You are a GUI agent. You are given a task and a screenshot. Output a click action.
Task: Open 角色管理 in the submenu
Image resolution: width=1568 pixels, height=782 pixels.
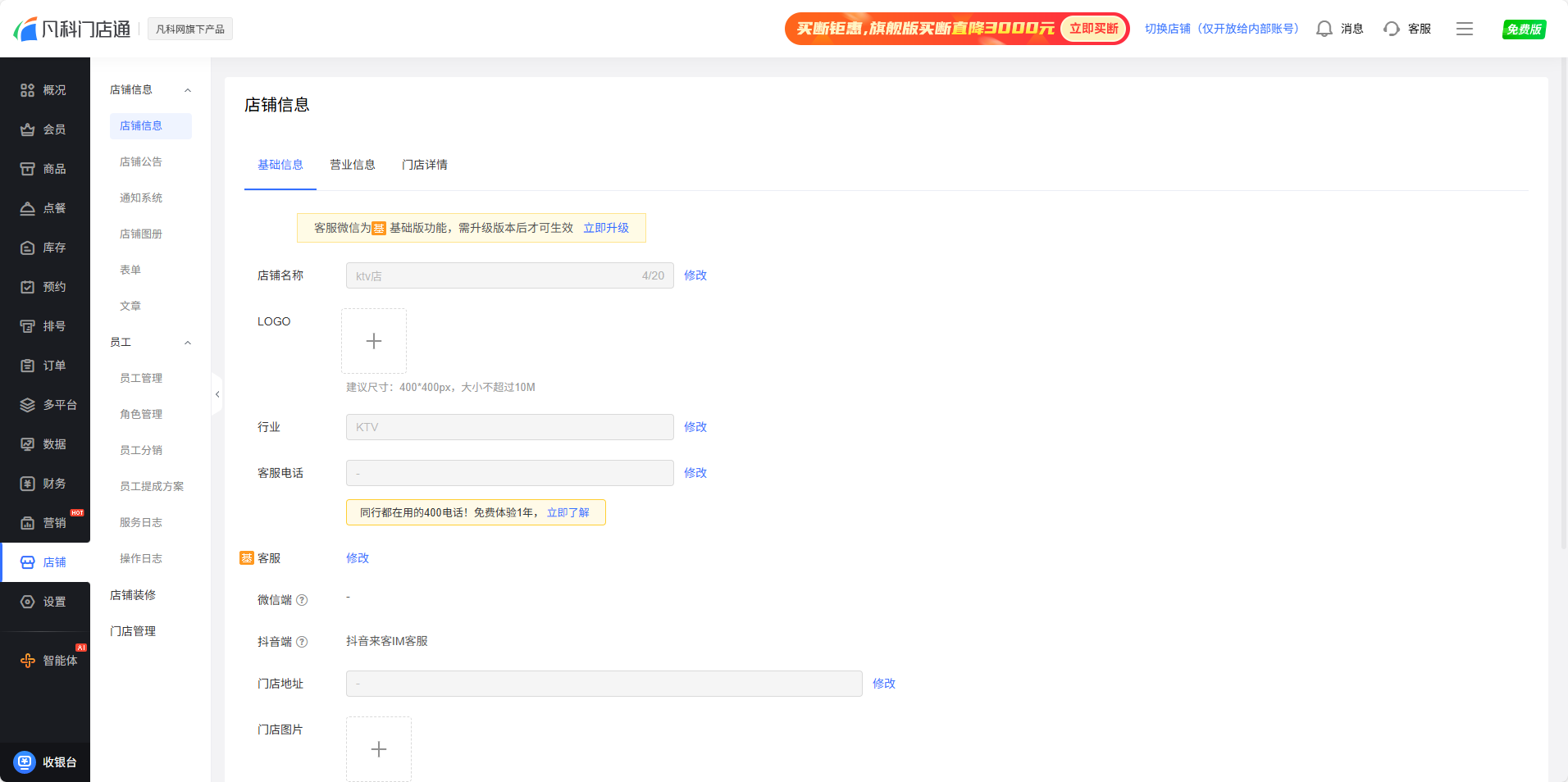pos(141,415)
